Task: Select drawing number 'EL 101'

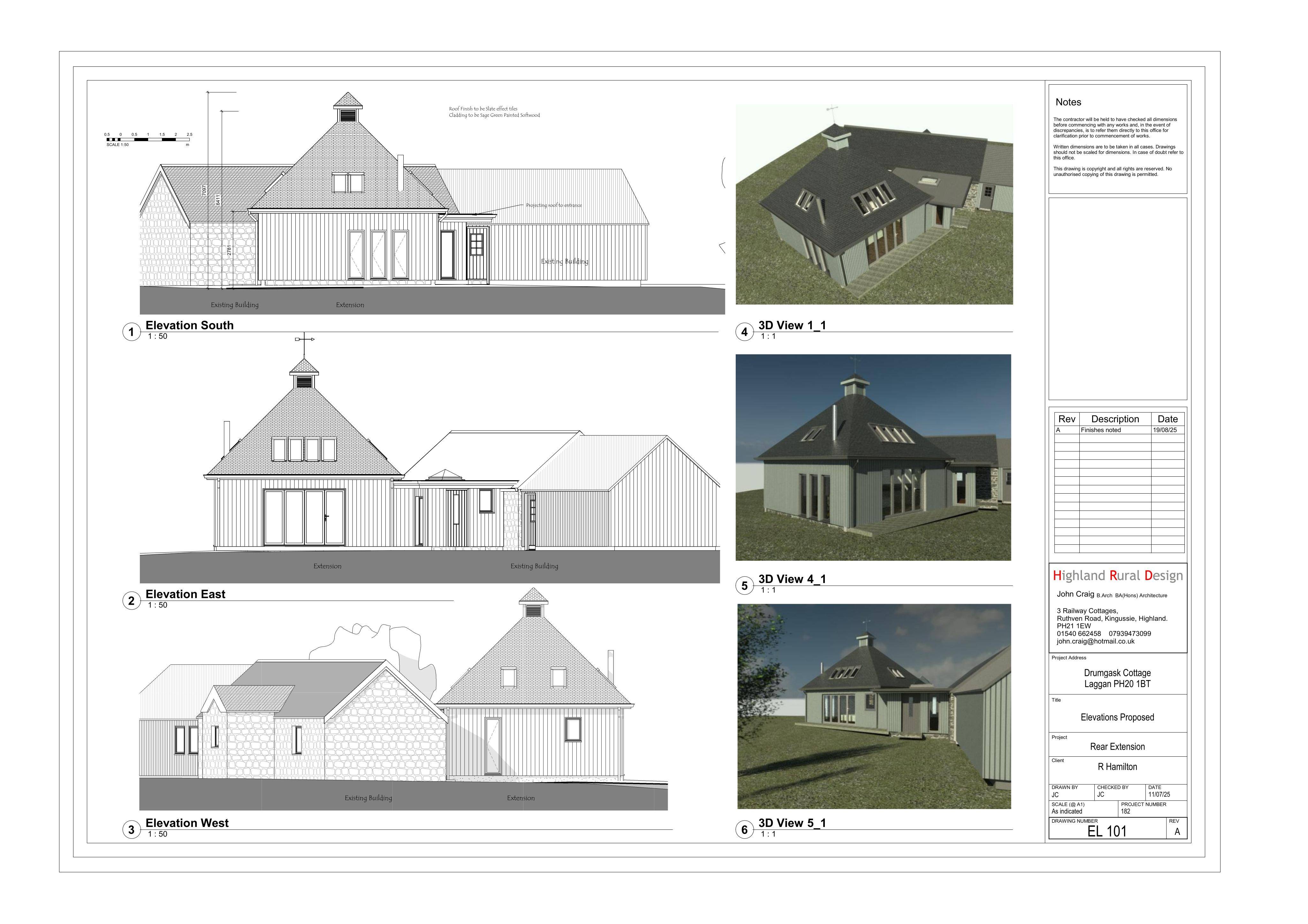Action: [1107, 832]
